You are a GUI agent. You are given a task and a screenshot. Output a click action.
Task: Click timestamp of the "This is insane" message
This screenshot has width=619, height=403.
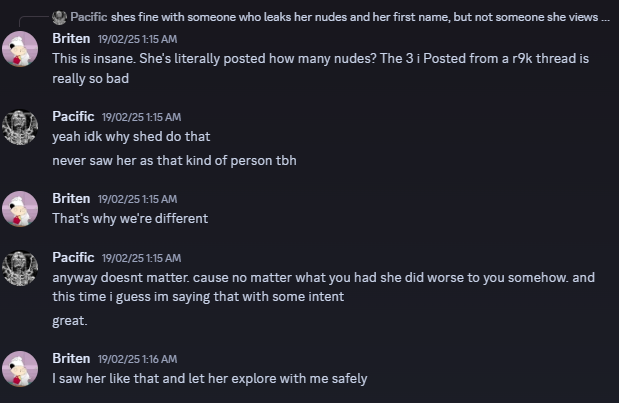point(137,39)
